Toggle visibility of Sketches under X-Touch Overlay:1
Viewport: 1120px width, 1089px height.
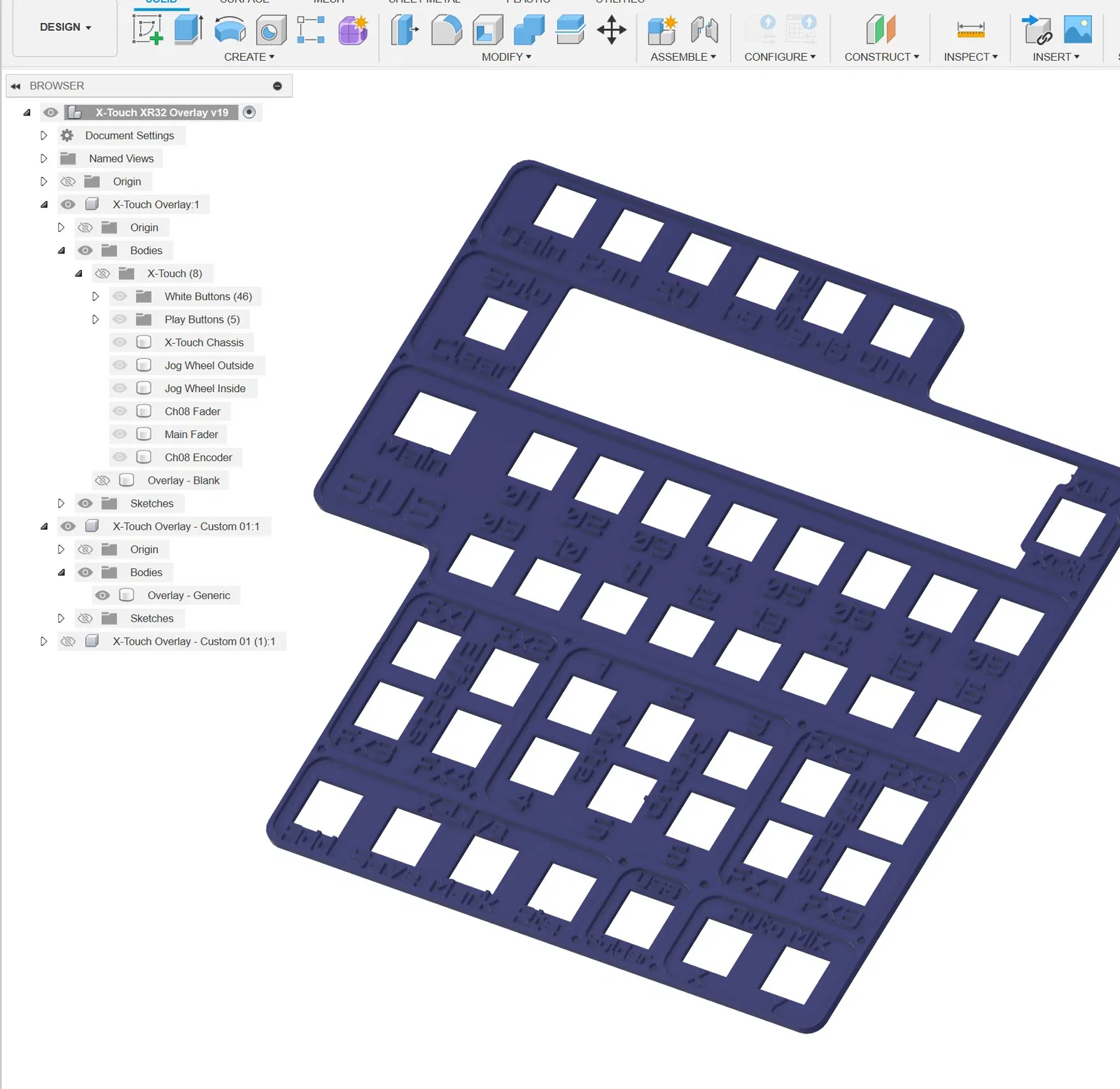[85, 504]
